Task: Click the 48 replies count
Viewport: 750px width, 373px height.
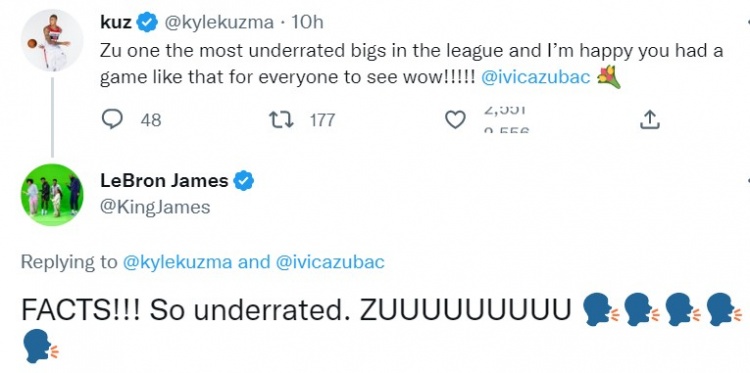Action: point(151,120)
